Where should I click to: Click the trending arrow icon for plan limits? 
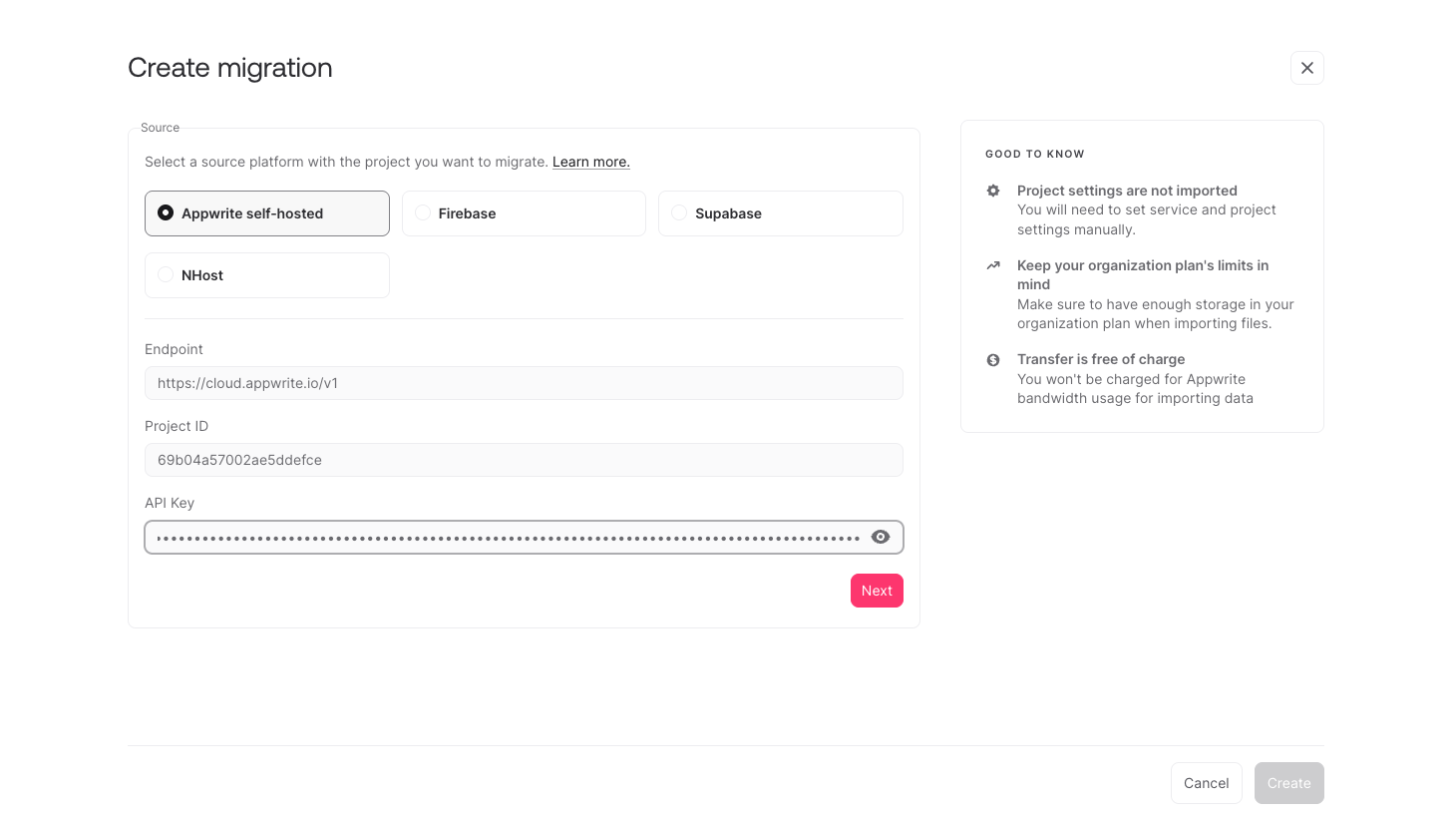pos(993,265)
